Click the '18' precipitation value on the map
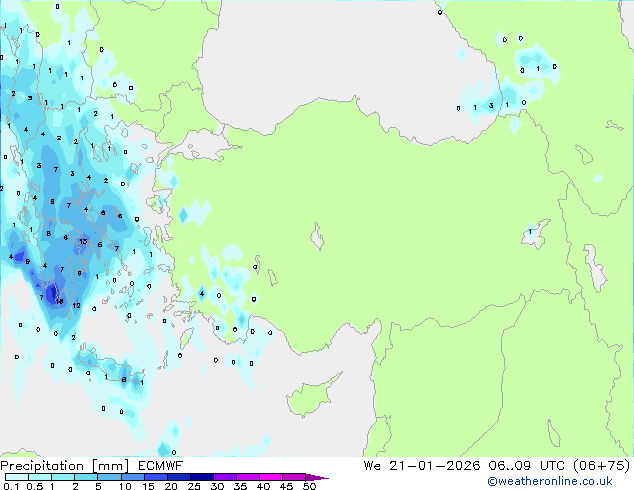This screenshot has width=634, height=490. (x=59, y=301)
